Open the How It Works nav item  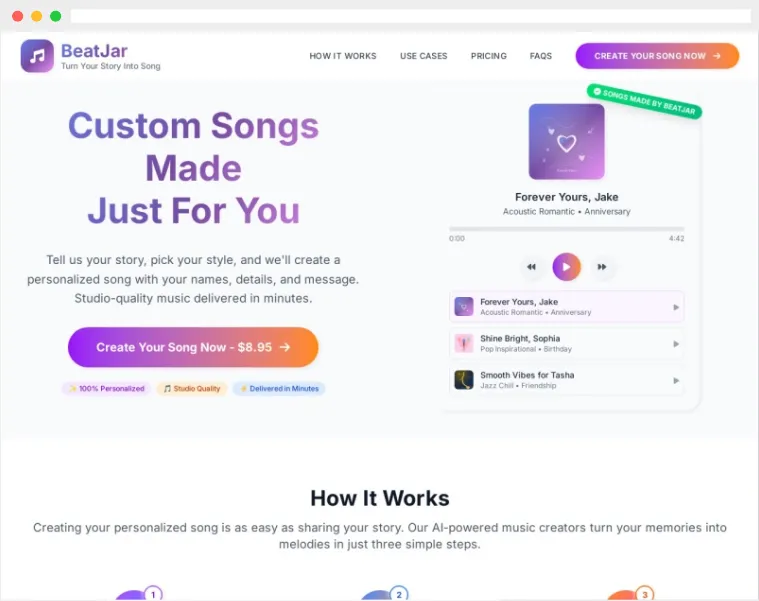tap(343, 56)
